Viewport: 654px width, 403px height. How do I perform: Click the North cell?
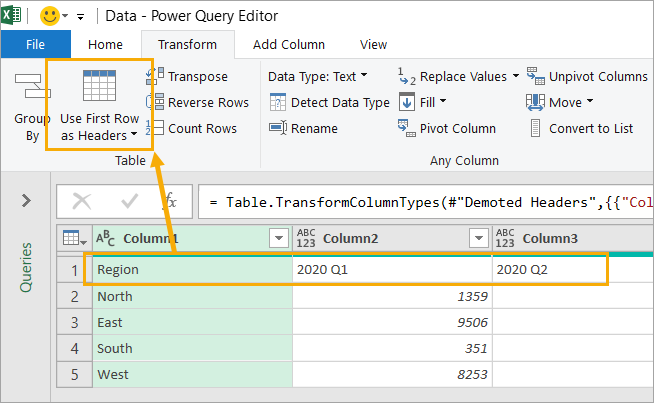point(192,296)
